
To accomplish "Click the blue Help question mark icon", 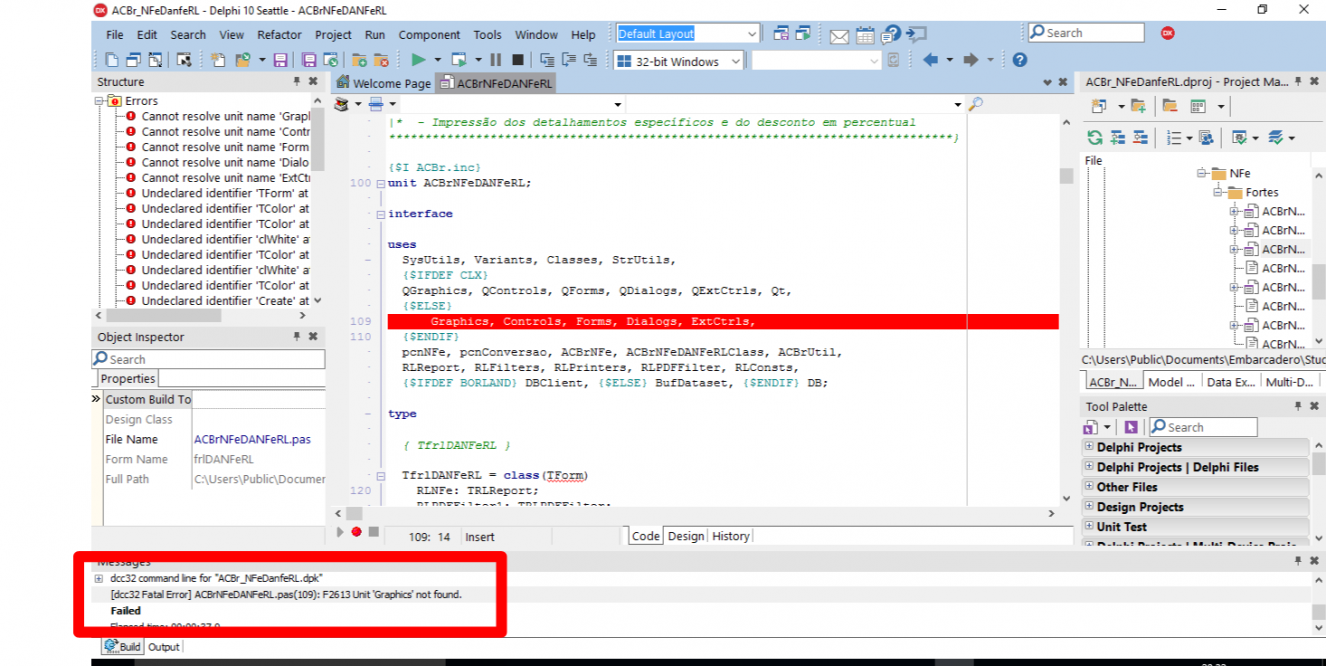I will (x=1019, y=60).
